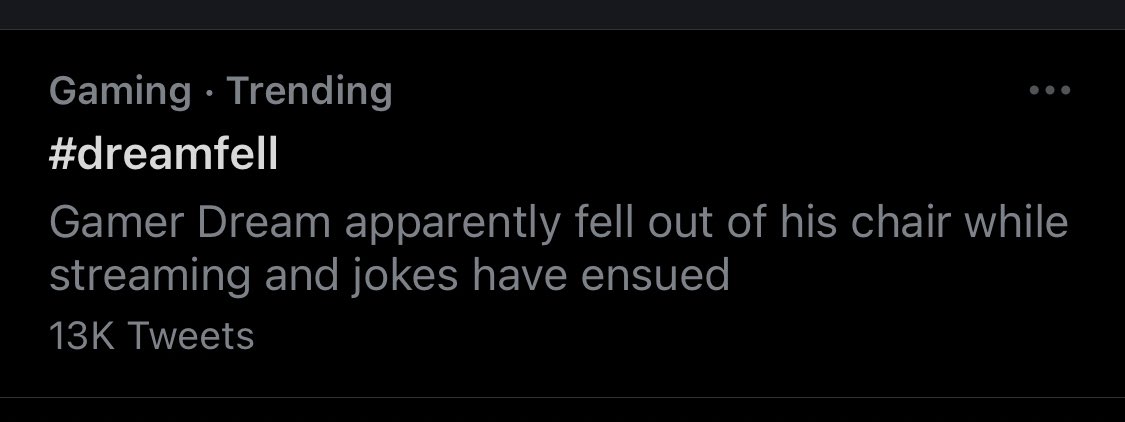Click the word "Dream" in the description

[264, 223]
